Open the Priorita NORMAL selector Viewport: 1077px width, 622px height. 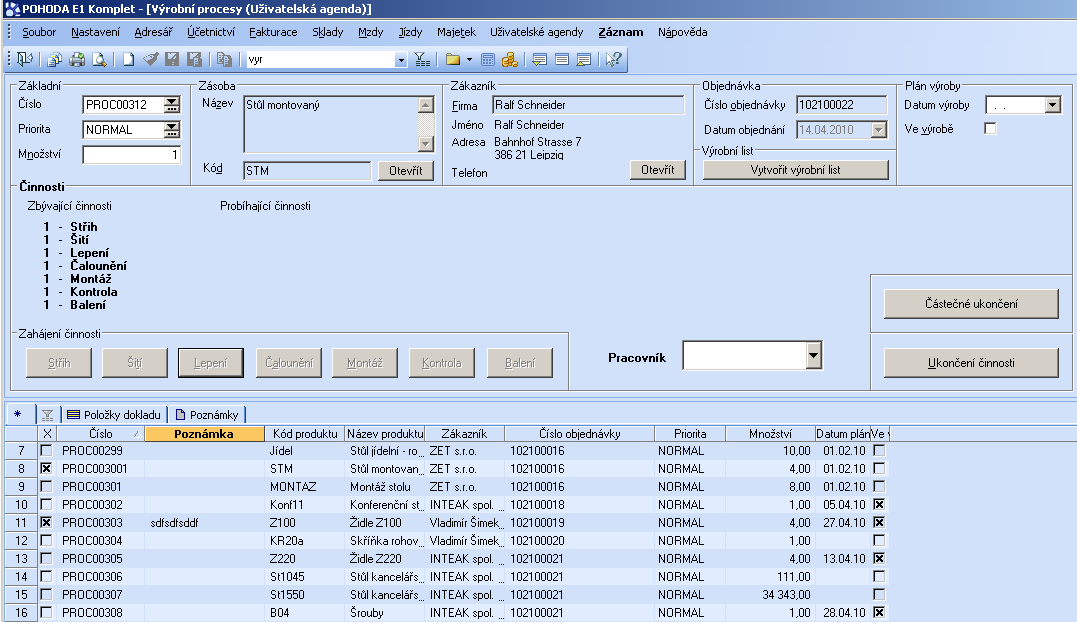click(172, 129)
